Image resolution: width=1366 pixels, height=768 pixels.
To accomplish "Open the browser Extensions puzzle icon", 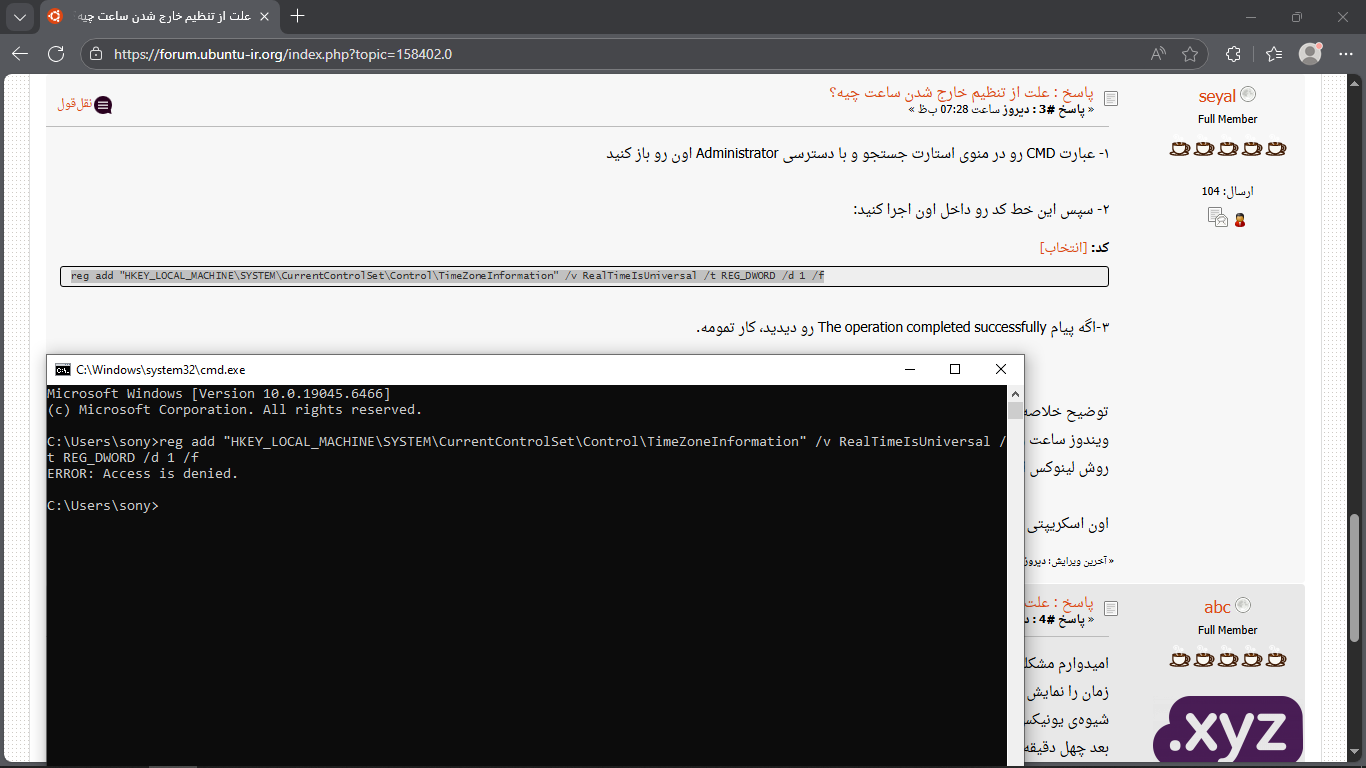I will [1233, 54].
